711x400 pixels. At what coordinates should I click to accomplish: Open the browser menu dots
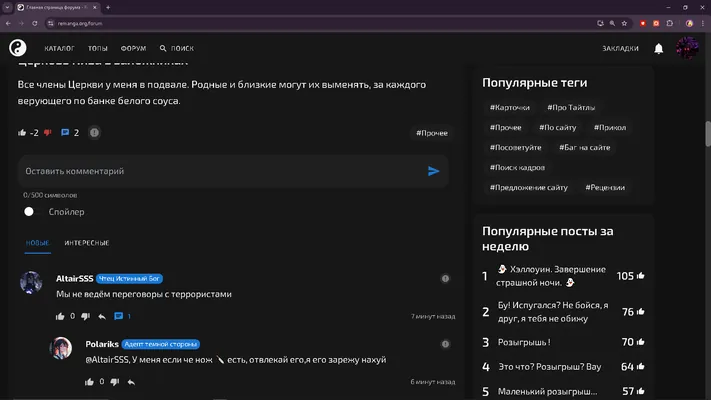tap(703, 23)
